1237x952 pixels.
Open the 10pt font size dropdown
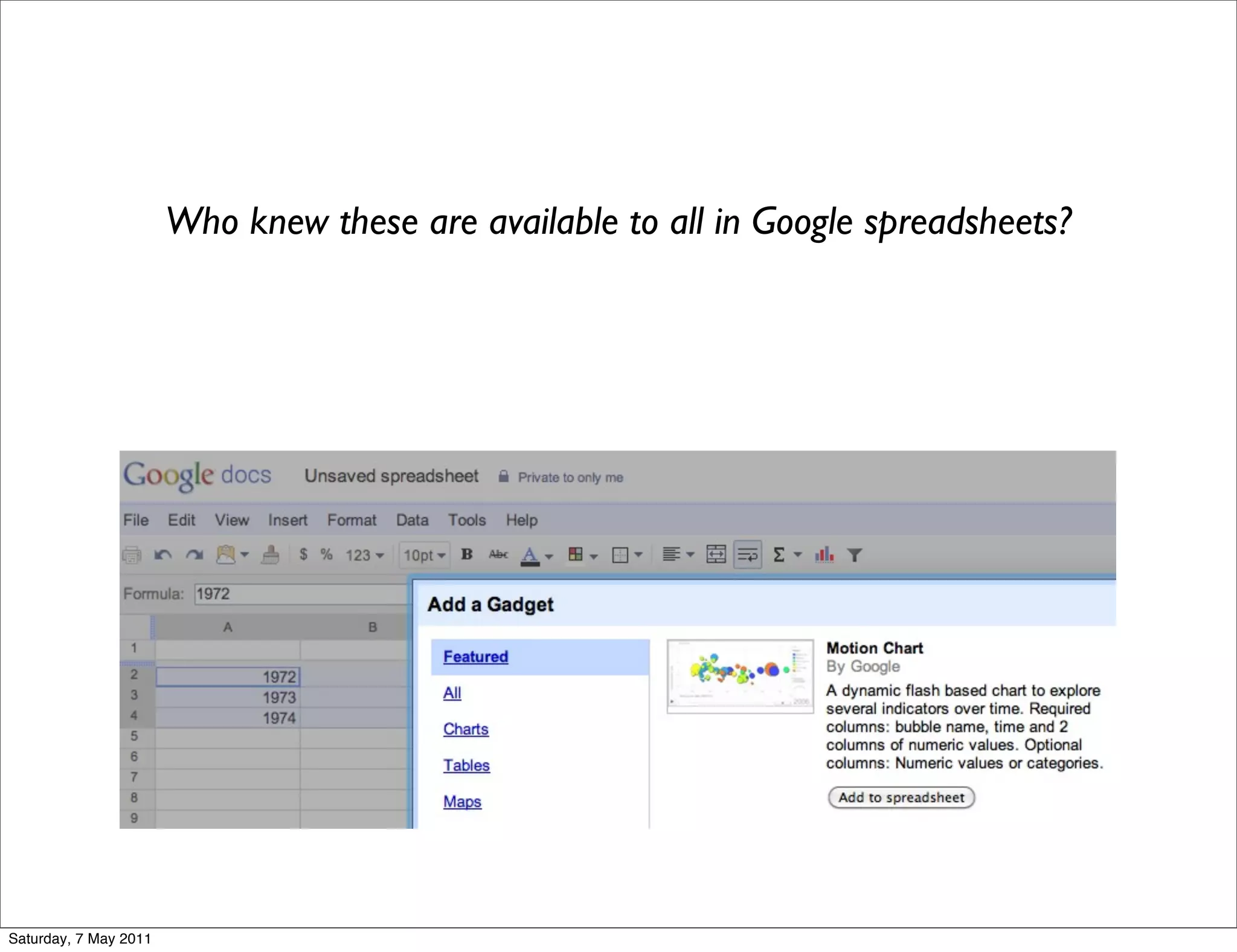pyautogui.click(x=424, y=555)
